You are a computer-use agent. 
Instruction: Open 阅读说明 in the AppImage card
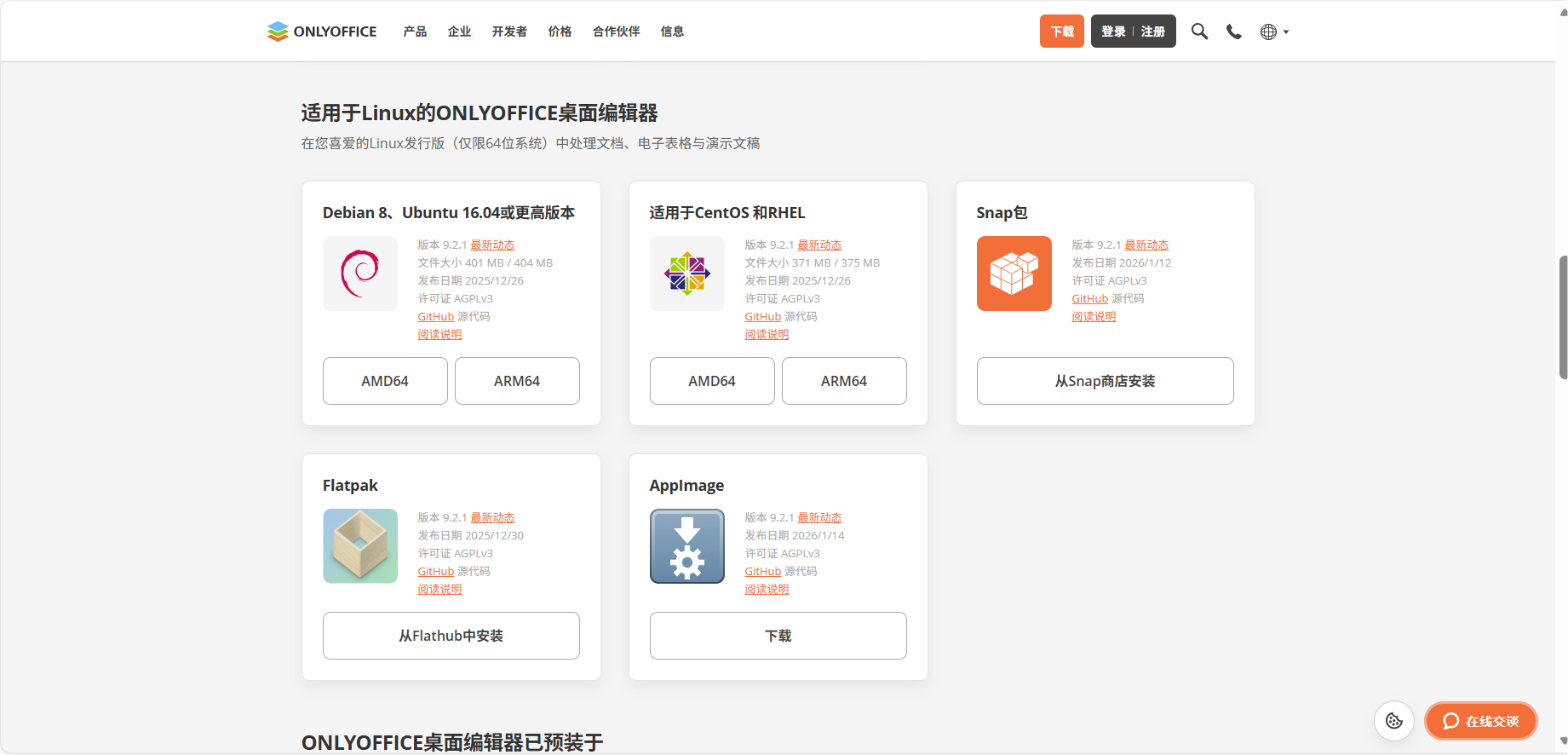pos(767,590)
